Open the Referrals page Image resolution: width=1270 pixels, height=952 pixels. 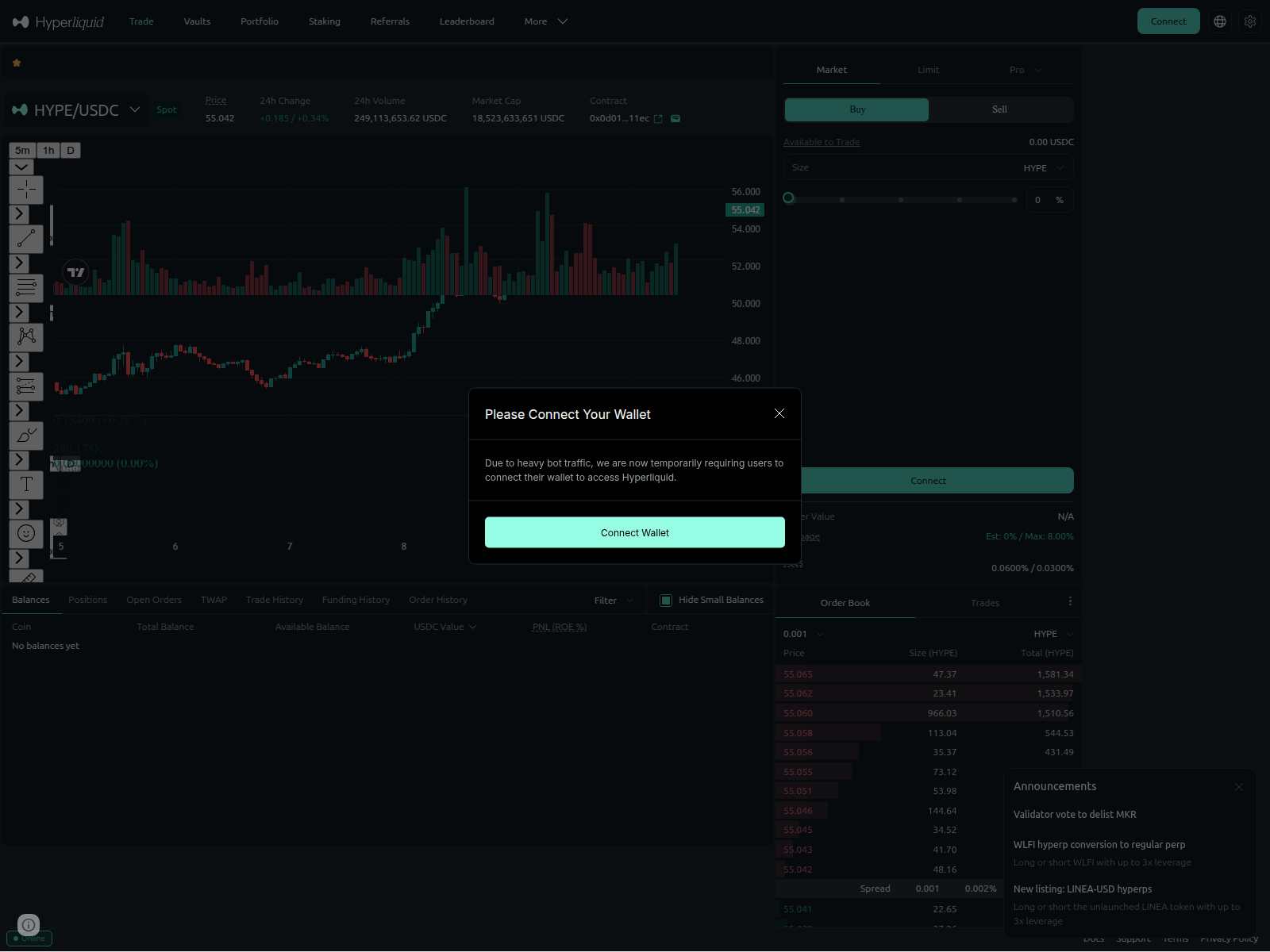point(390,21)
